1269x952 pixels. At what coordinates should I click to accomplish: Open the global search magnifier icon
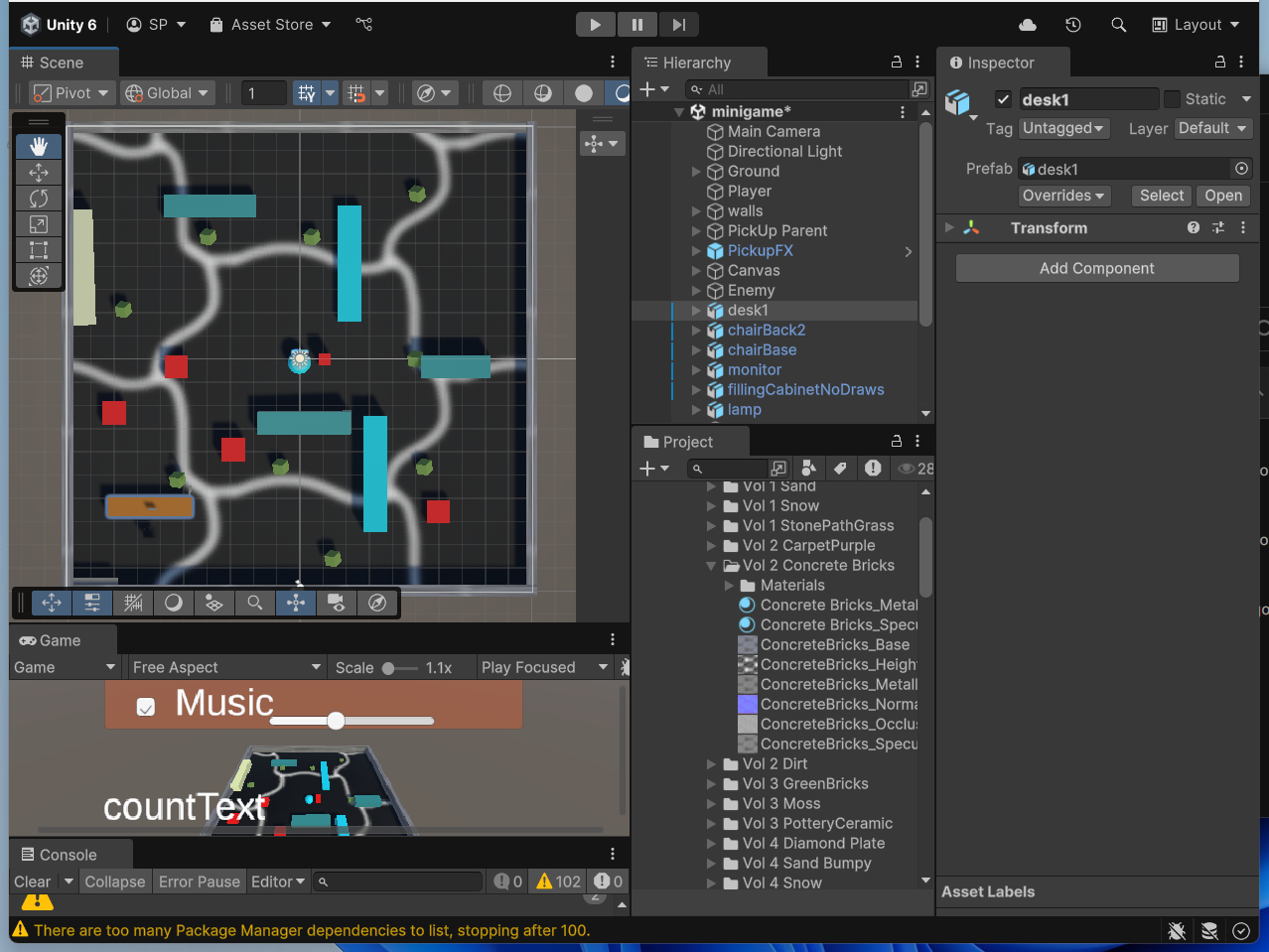[x=1119, y=25]
